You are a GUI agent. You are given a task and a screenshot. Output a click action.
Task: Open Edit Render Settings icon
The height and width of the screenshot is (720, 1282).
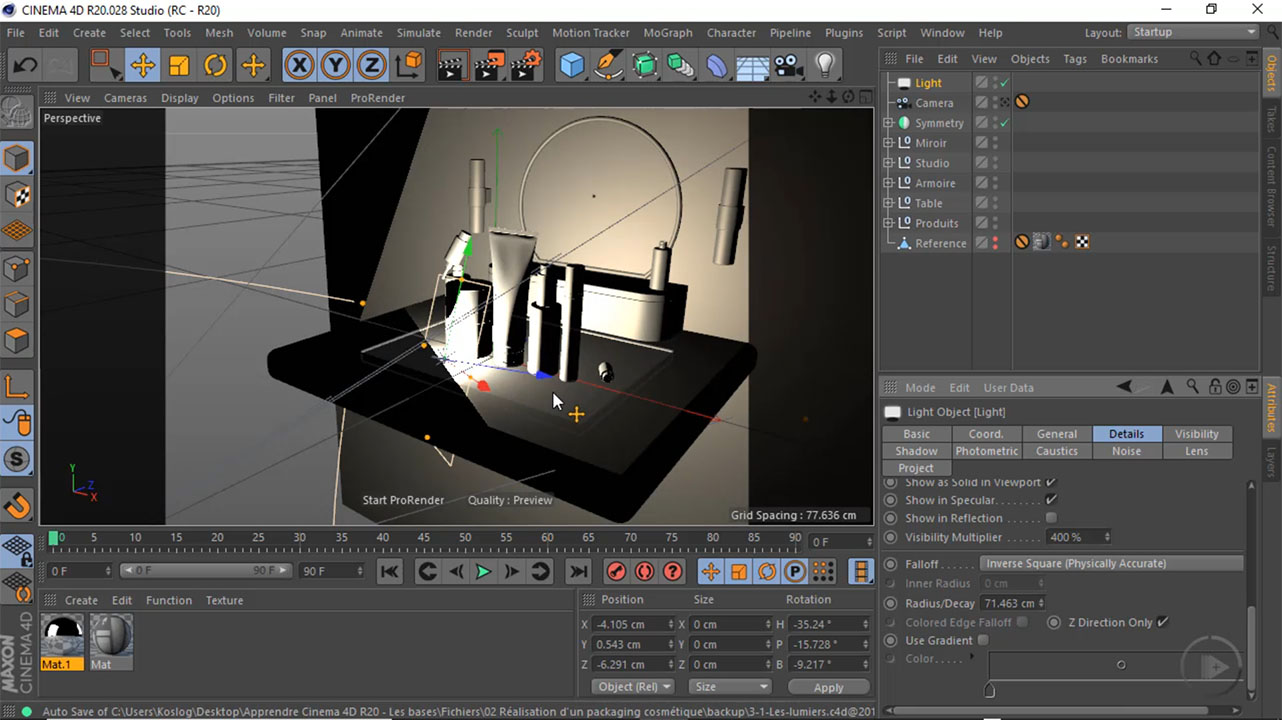[526, 66]
